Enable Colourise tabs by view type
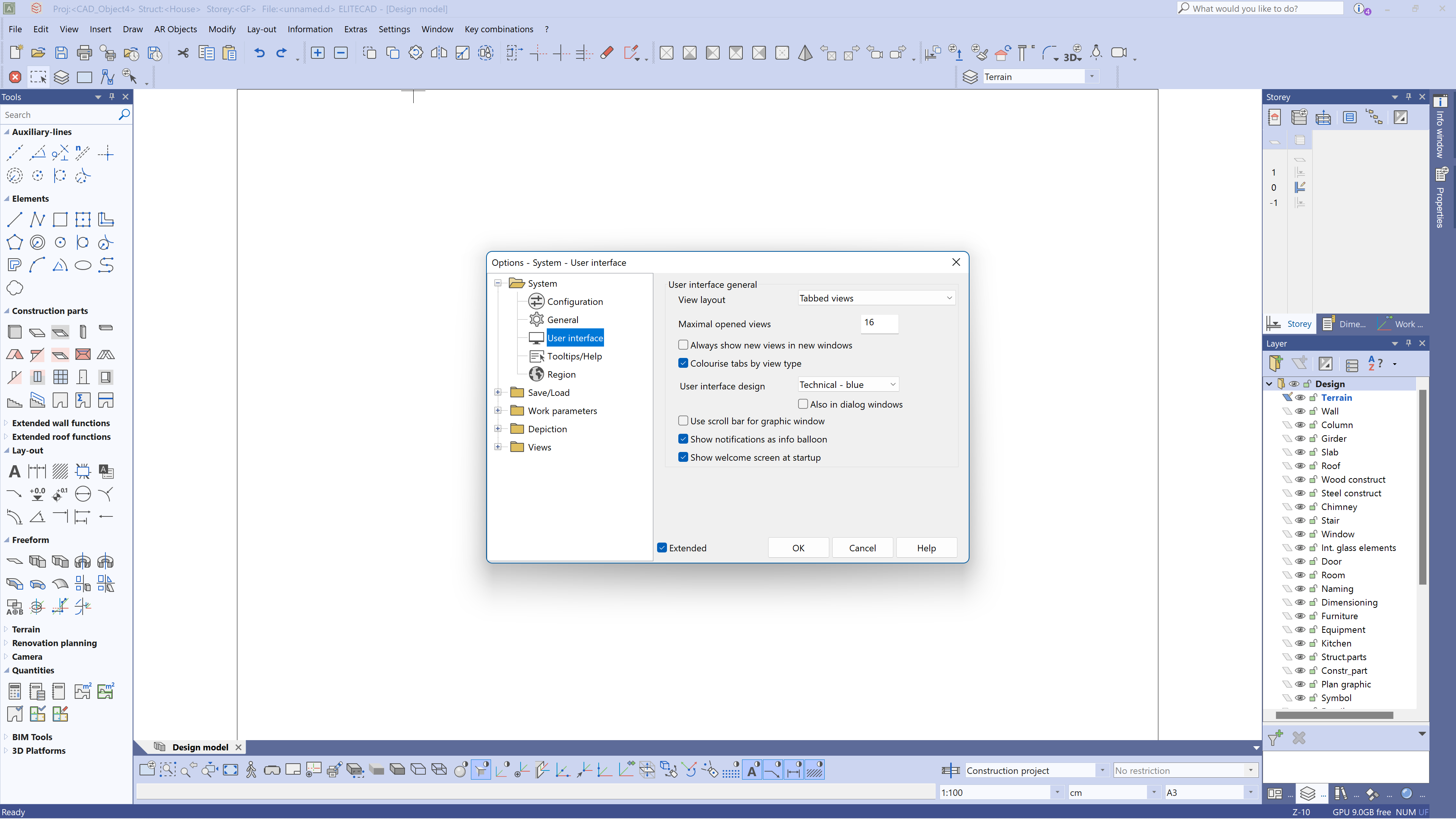This screenshot has width=1456, height=819. coord(684,362)
